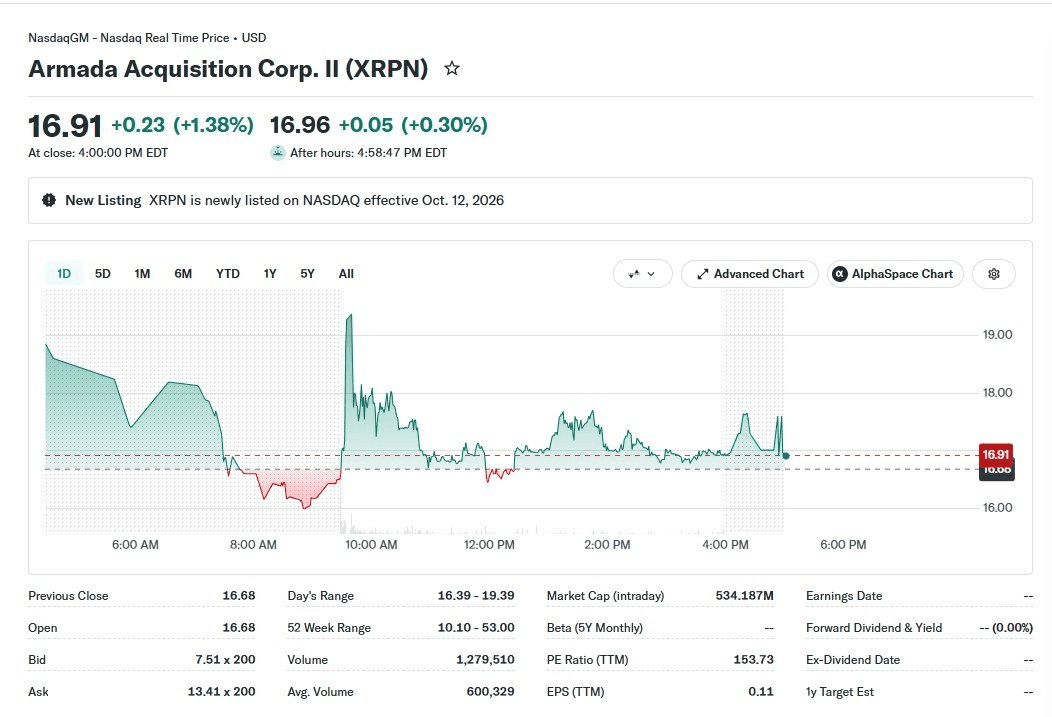Click the 52 Week Range label
Image resolution: width=1052 pixels, height=717 pixels.
tap(329, 628)
